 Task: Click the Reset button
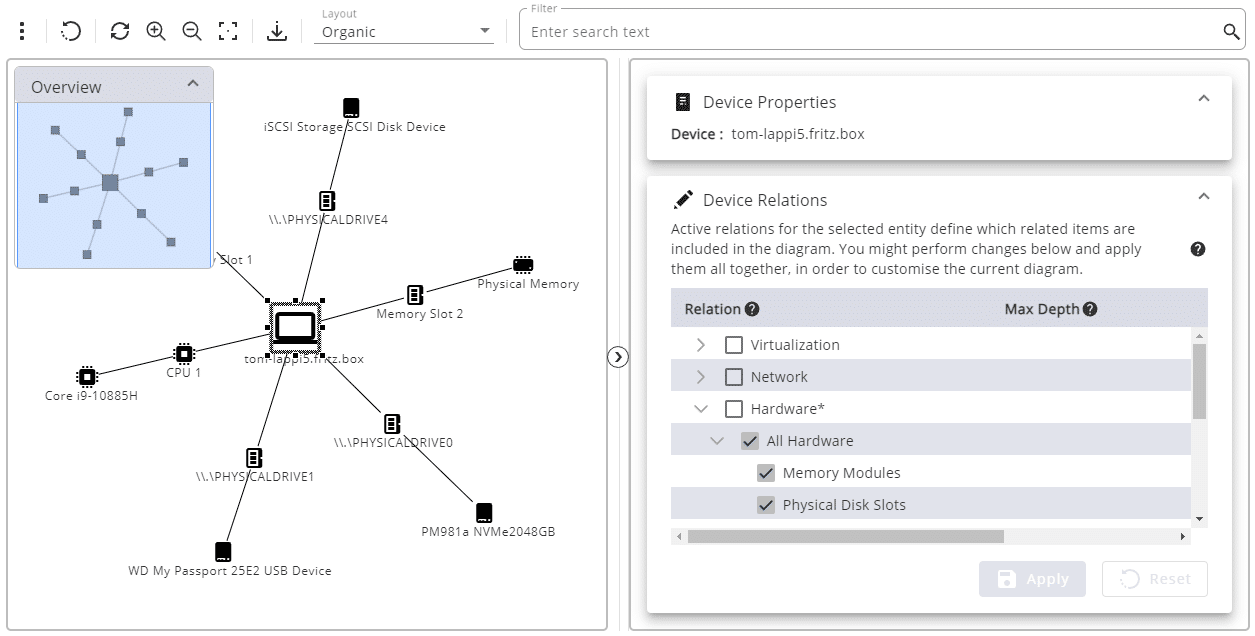pos(1154,579)
